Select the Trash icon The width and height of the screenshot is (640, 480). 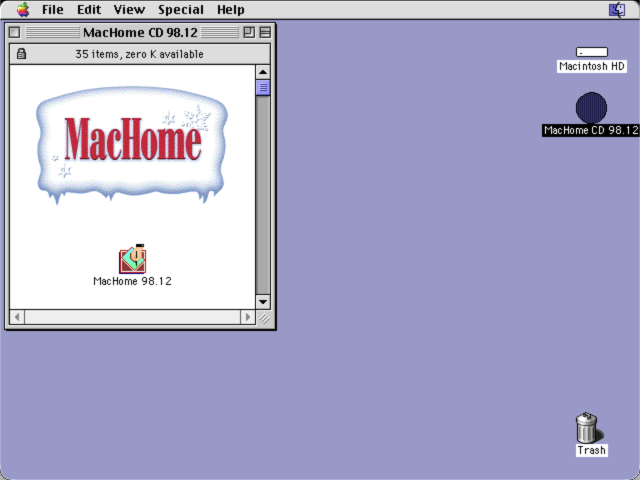click(x=588, y=427)
